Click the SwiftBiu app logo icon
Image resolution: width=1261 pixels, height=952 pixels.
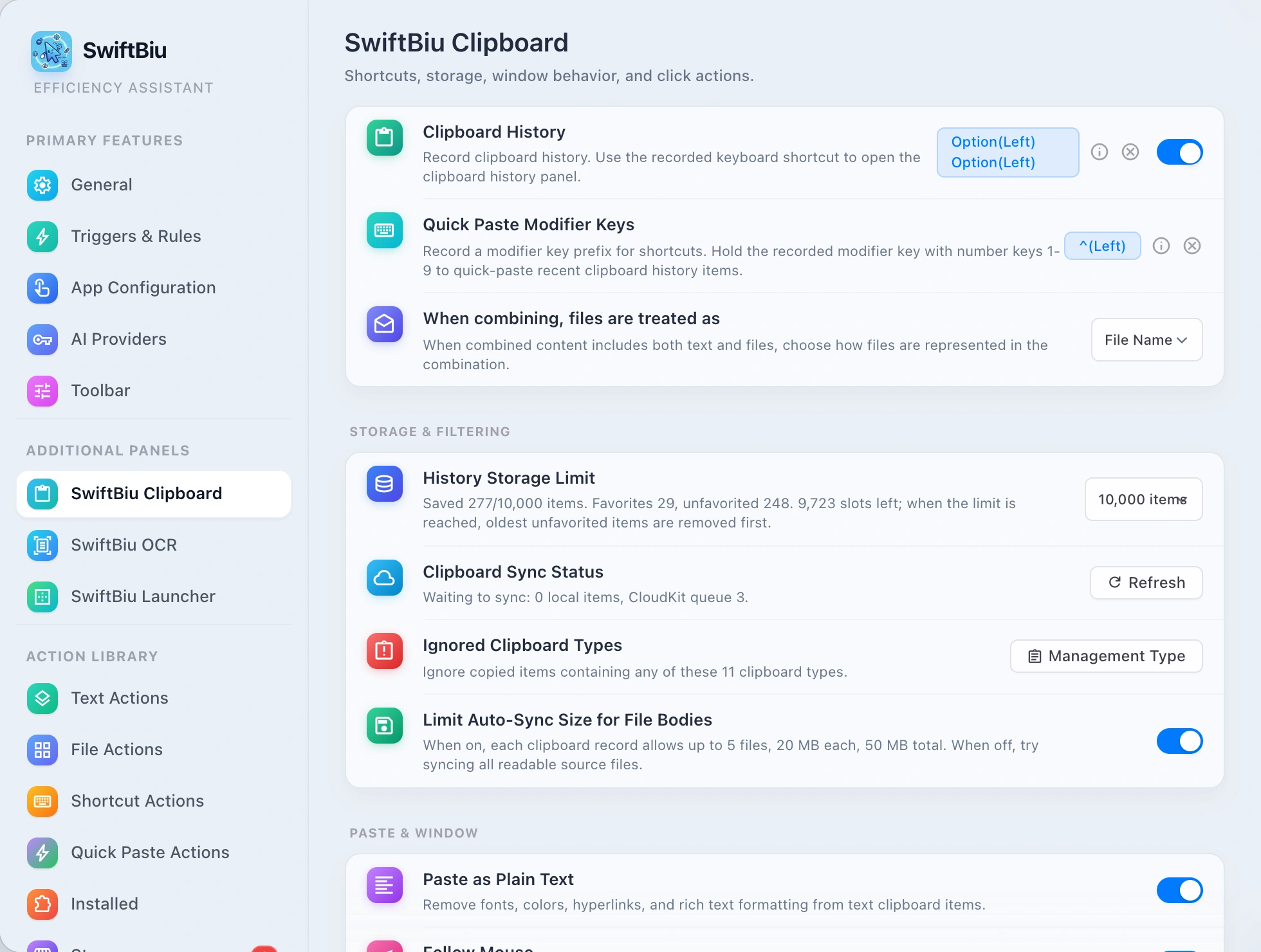coord(51,51)
